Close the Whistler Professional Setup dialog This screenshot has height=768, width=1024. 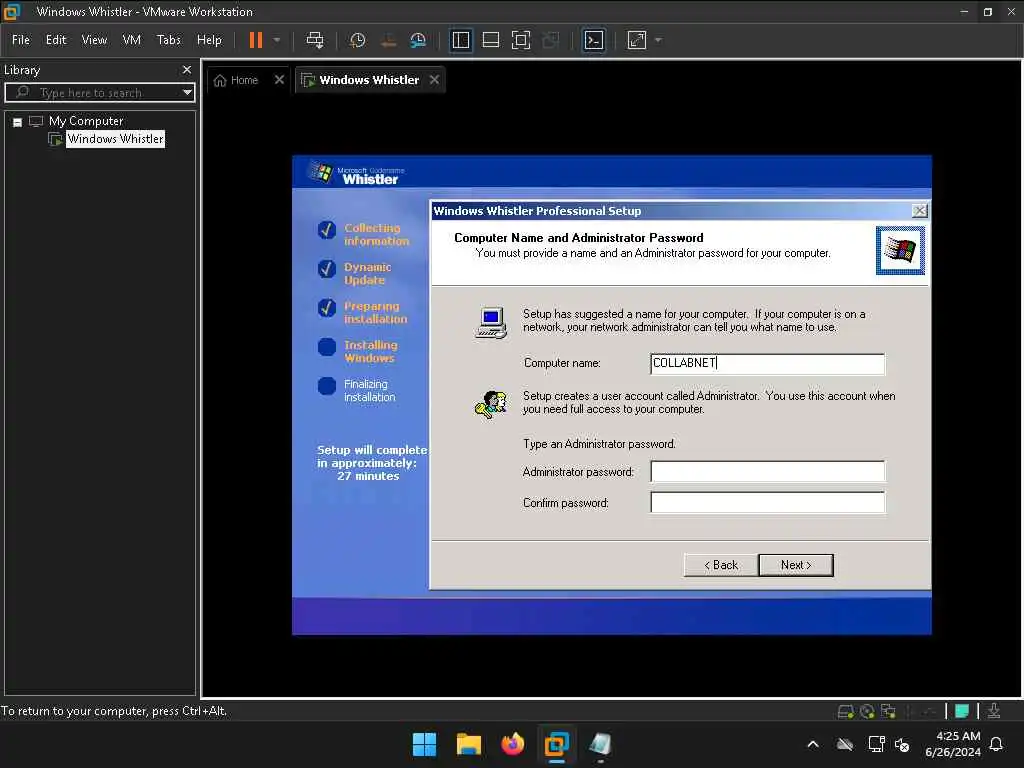coord(919,210)
